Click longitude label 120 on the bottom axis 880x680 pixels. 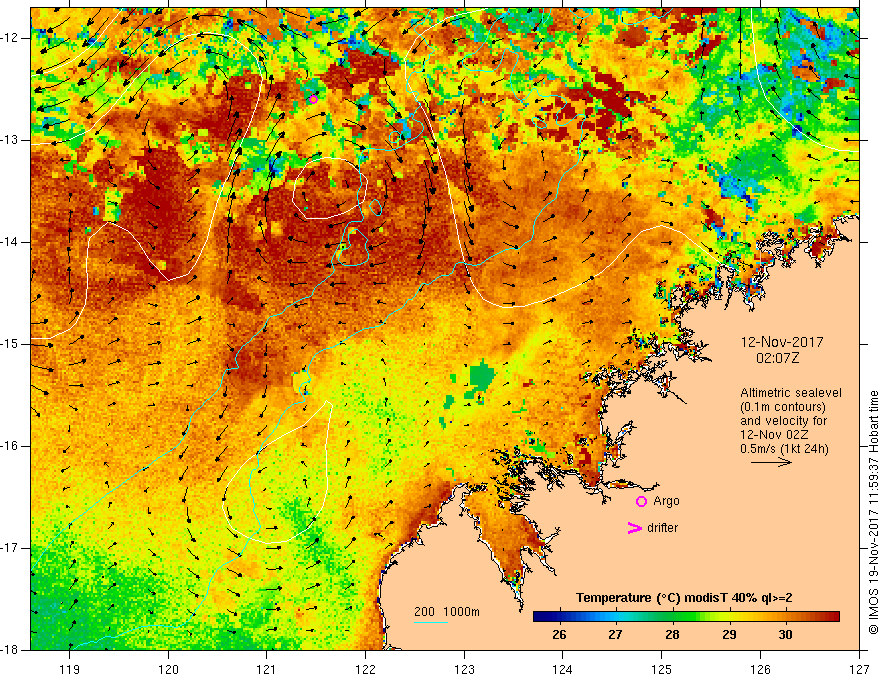pos(168,669)
